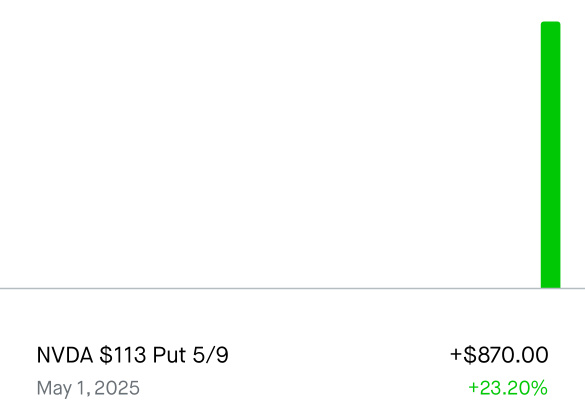585x417 pixels.
Task: Click white gap below the chart baseline
Action: coord(292,313)
